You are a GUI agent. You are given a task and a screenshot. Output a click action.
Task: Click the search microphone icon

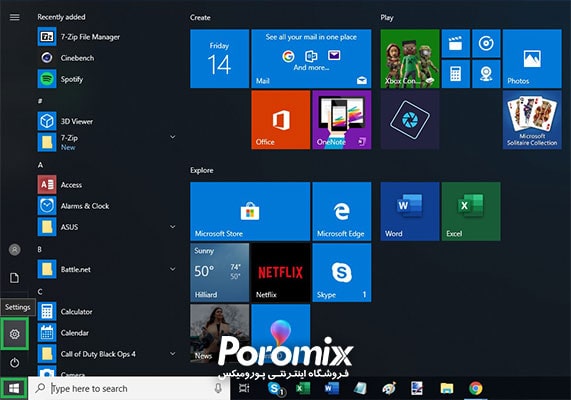(218, 388)
